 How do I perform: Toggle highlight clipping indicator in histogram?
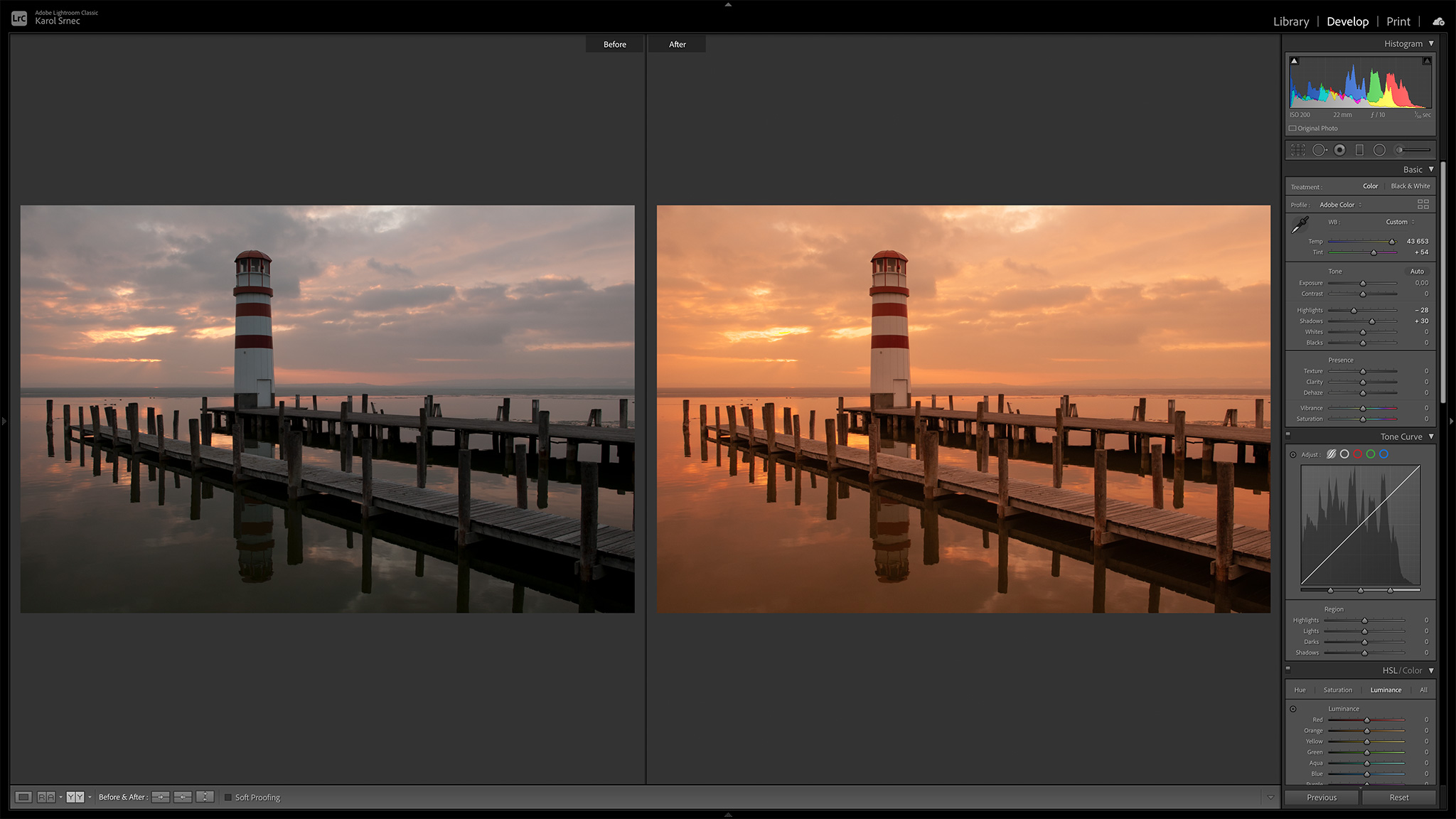pos(1426,61)
